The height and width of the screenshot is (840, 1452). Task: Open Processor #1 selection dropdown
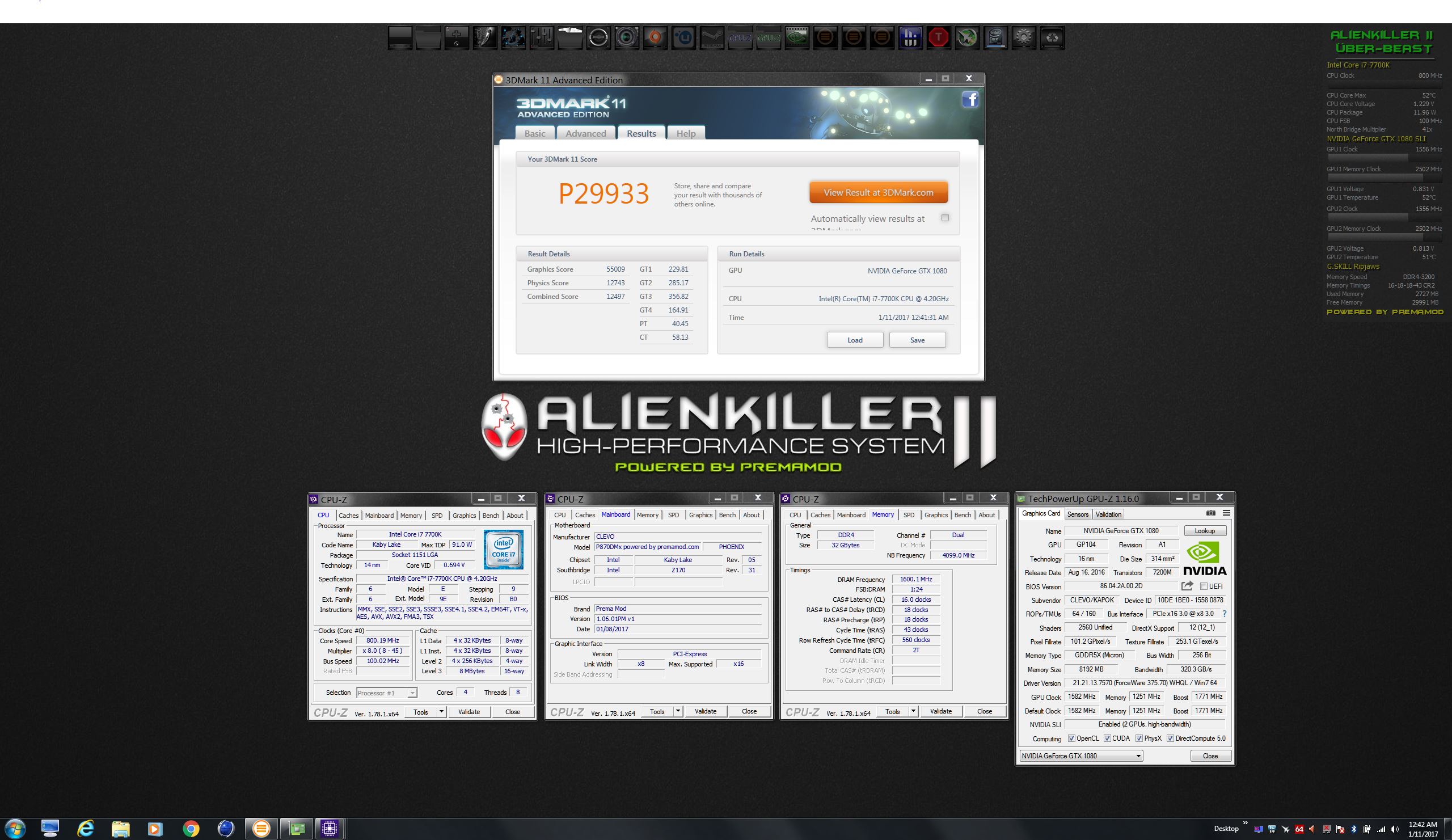[387, 693]
